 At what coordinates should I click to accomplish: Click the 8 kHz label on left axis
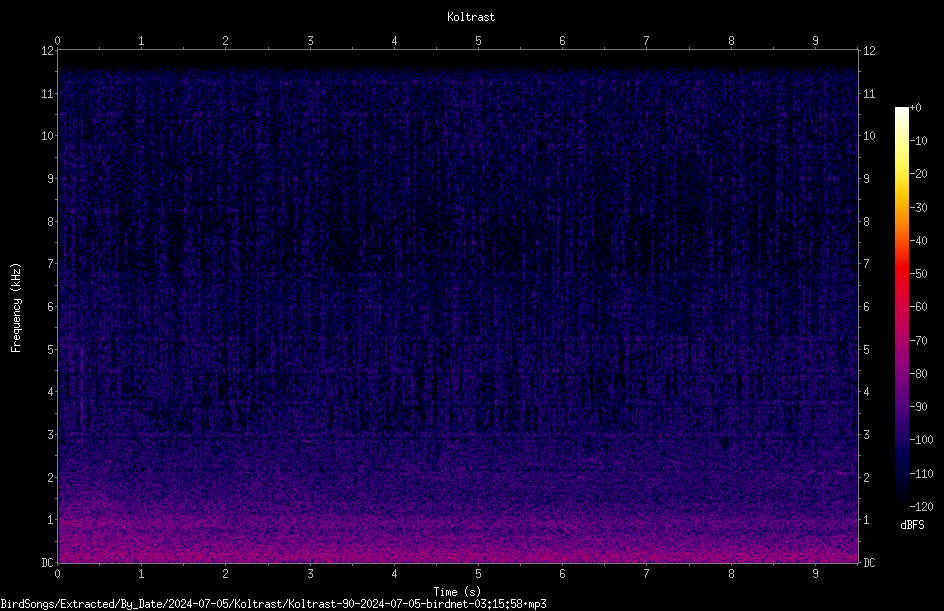tap(51, 221)
